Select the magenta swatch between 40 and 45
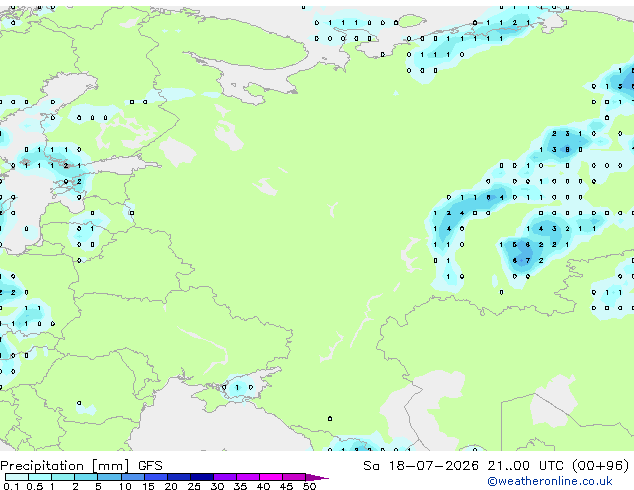 pos(271,477)
